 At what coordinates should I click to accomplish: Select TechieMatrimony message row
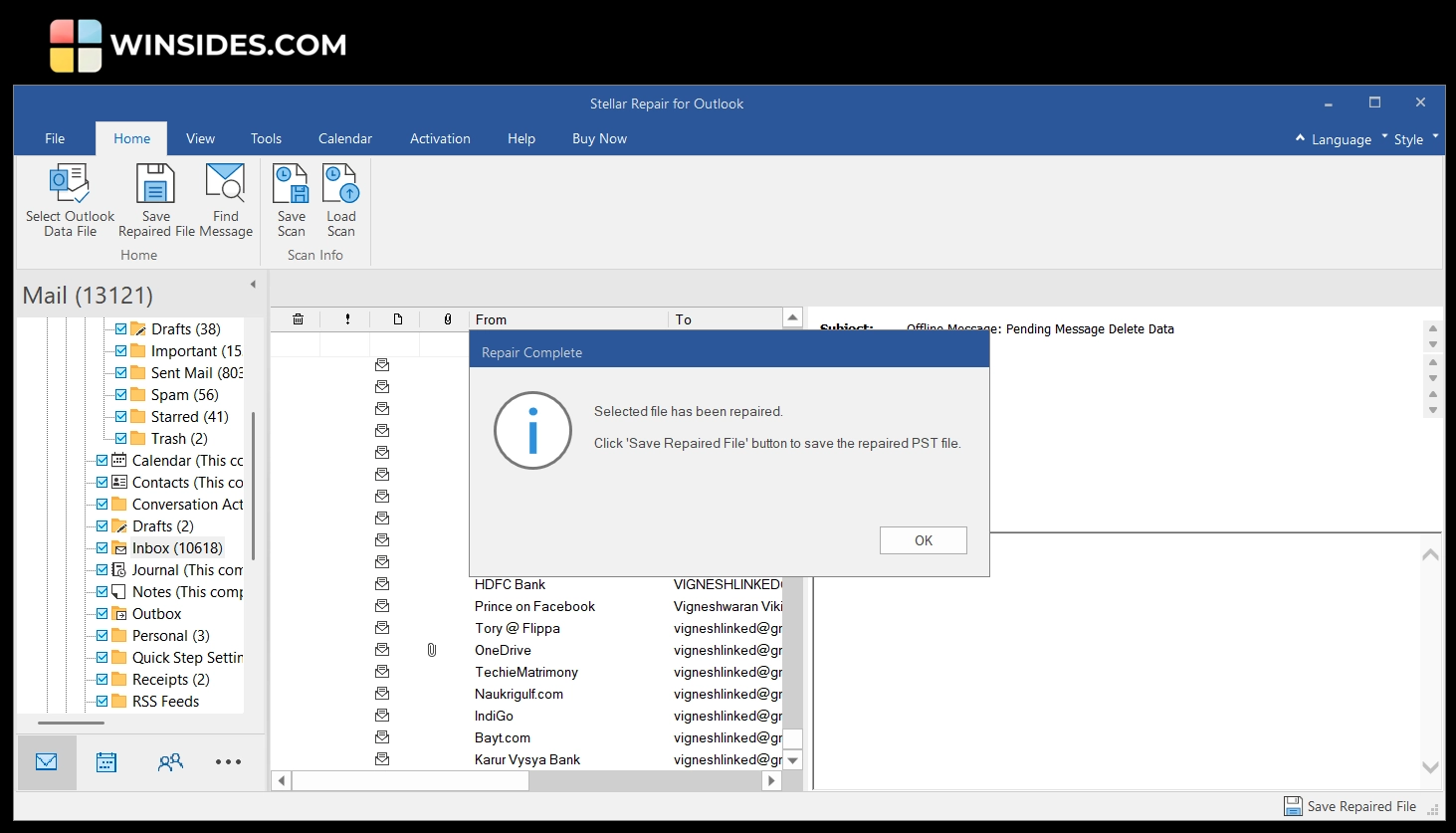point(526,672)
